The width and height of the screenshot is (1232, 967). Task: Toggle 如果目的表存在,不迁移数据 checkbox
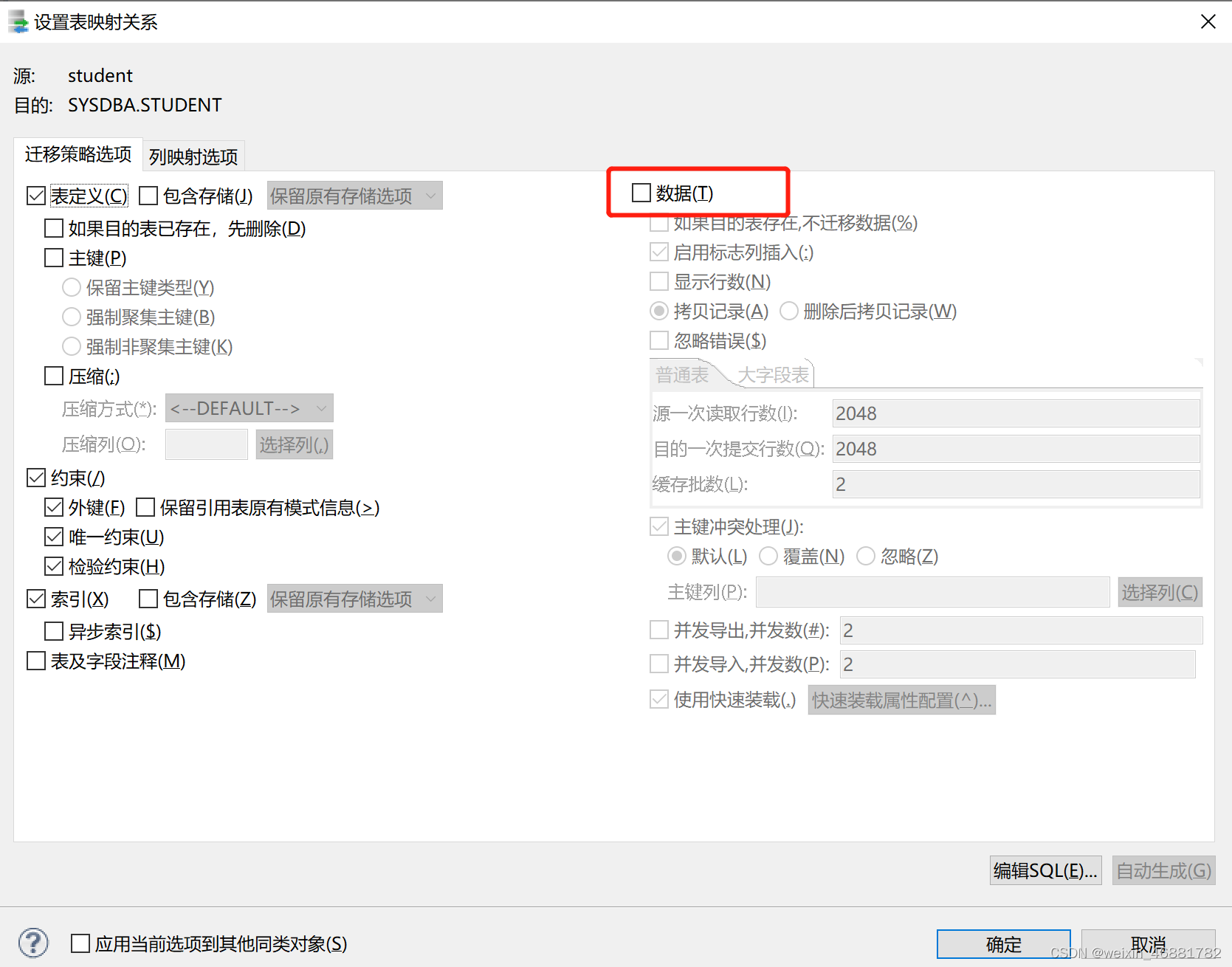[659, 222]
